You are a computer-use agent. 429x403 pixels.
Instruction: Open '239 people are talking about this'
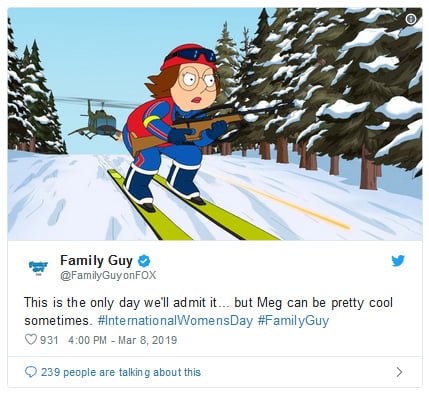coord(121,372)
